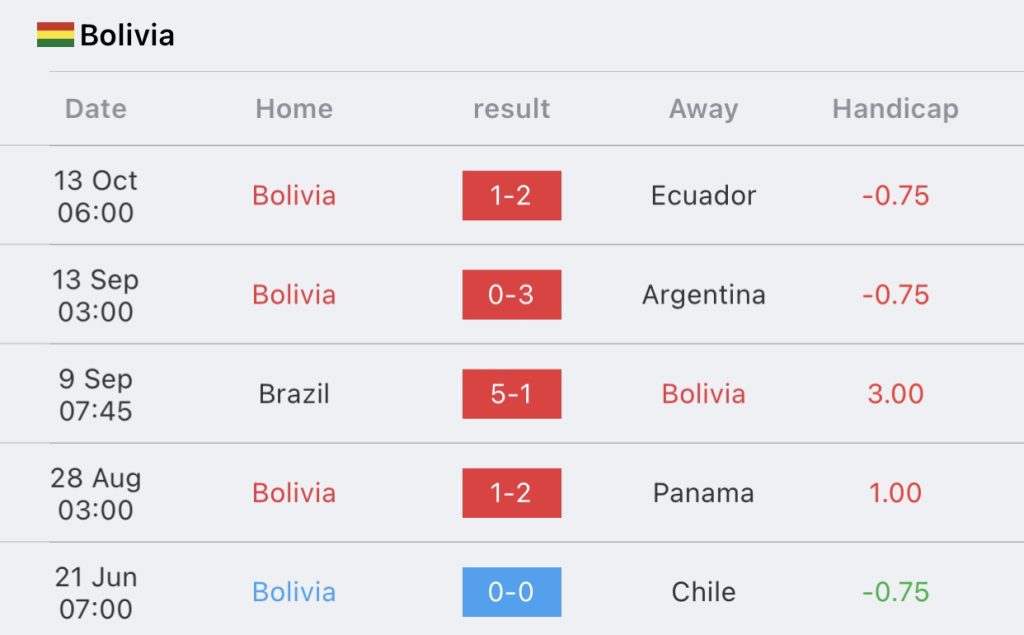Open the 0-3 score against Argentina
Screen dimensions: 1024x635
click(x=511, y=295)
